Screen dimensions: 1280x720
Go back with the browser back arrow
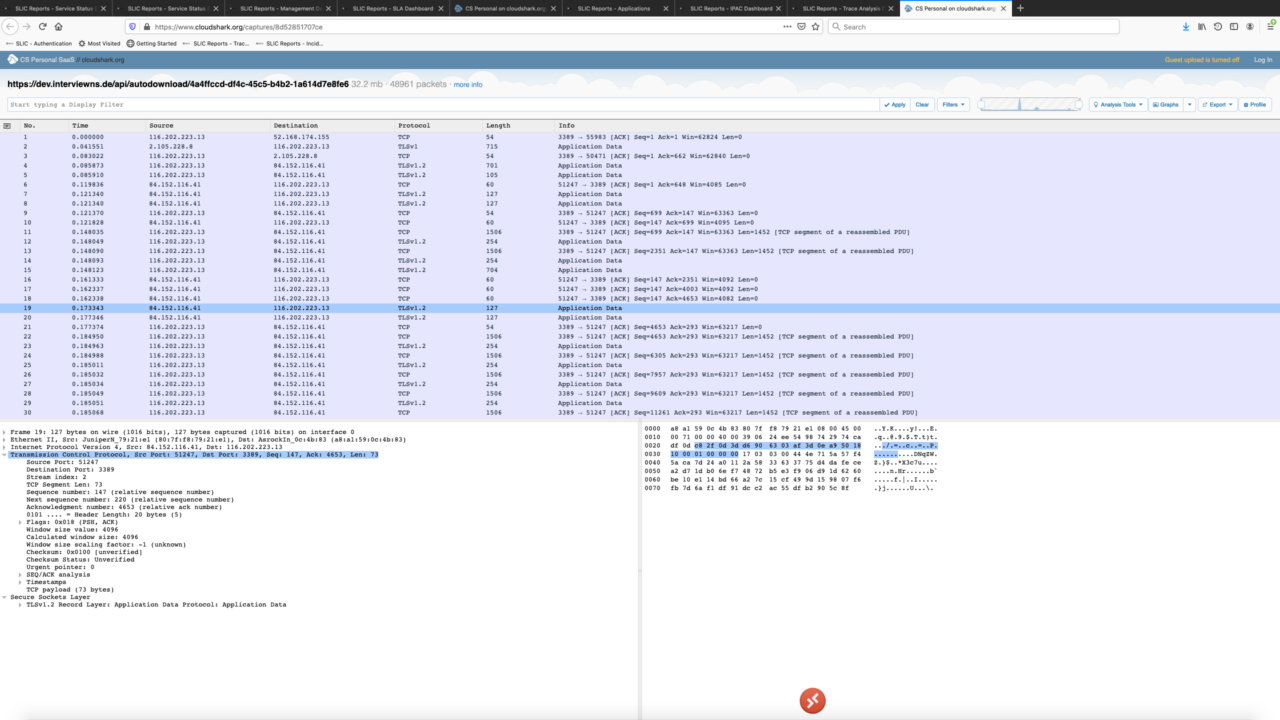coord(11,26)
